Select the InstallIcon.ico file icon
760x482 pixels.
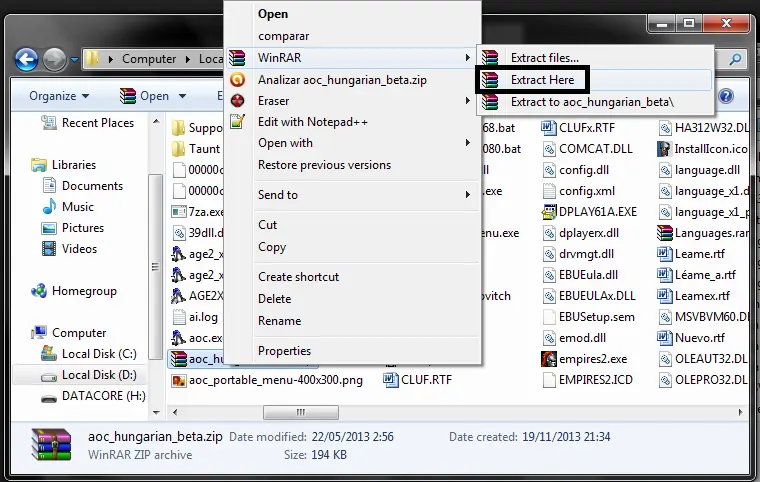coord(664,149)
